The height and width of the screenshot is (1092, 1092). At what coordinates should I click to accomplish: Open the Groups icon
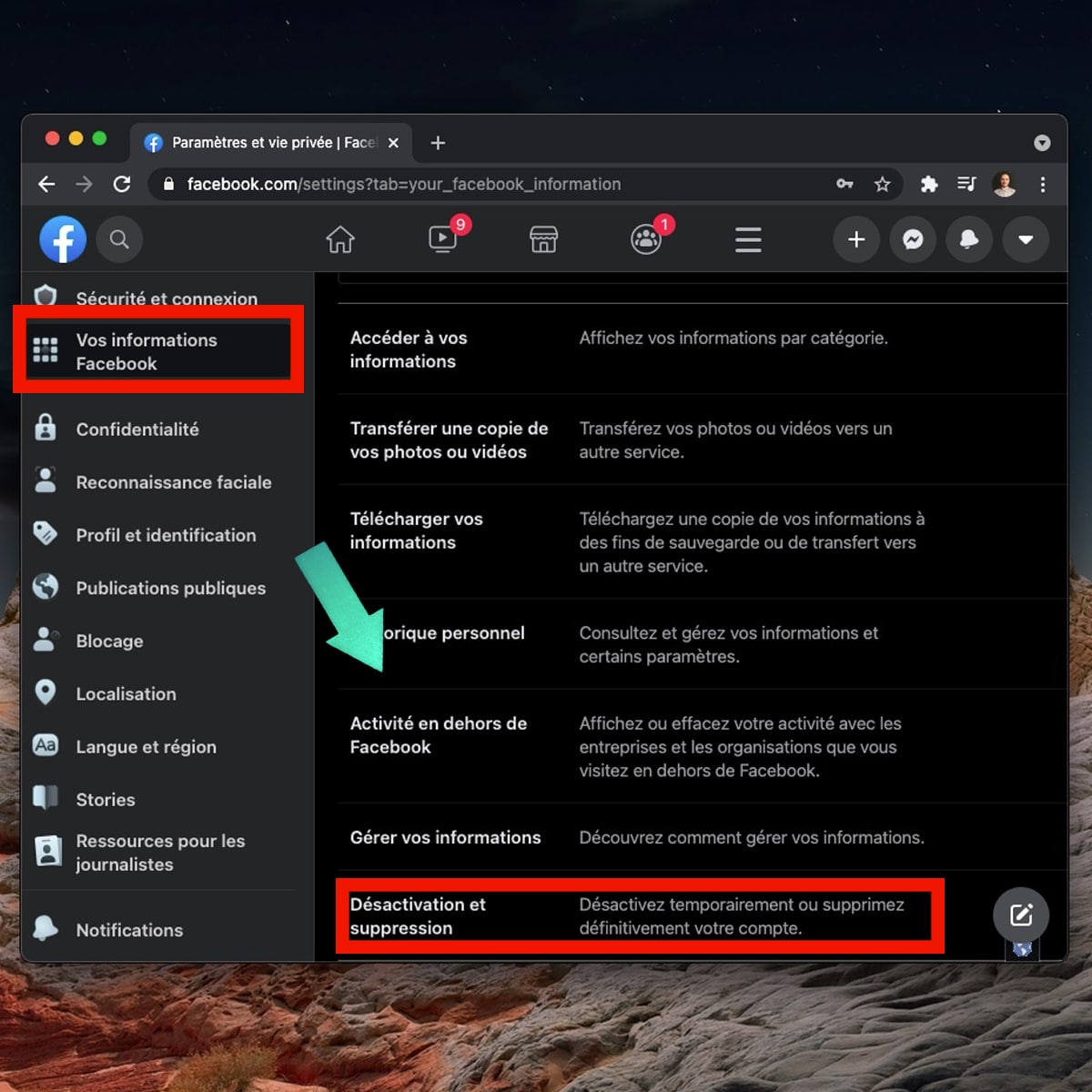coord(646,239)
